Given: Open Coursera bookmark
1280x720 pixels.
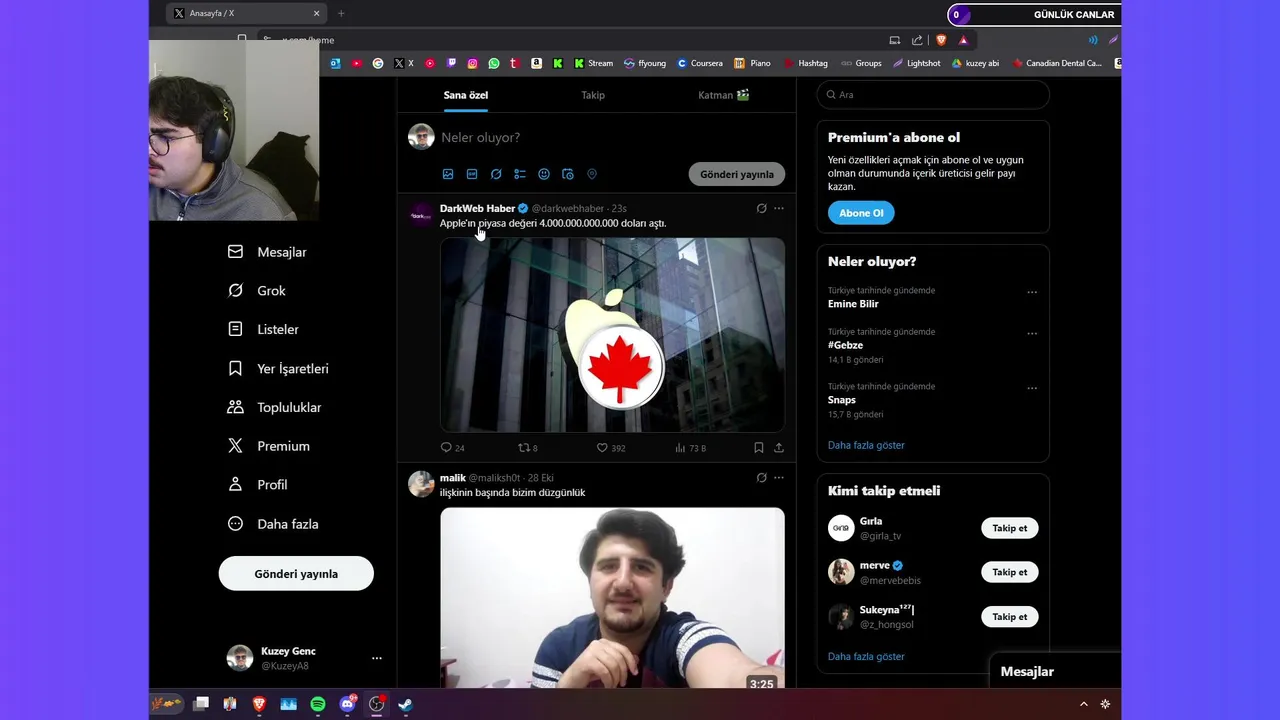Looking at the screenshot, I should click(x=700, y=63).
